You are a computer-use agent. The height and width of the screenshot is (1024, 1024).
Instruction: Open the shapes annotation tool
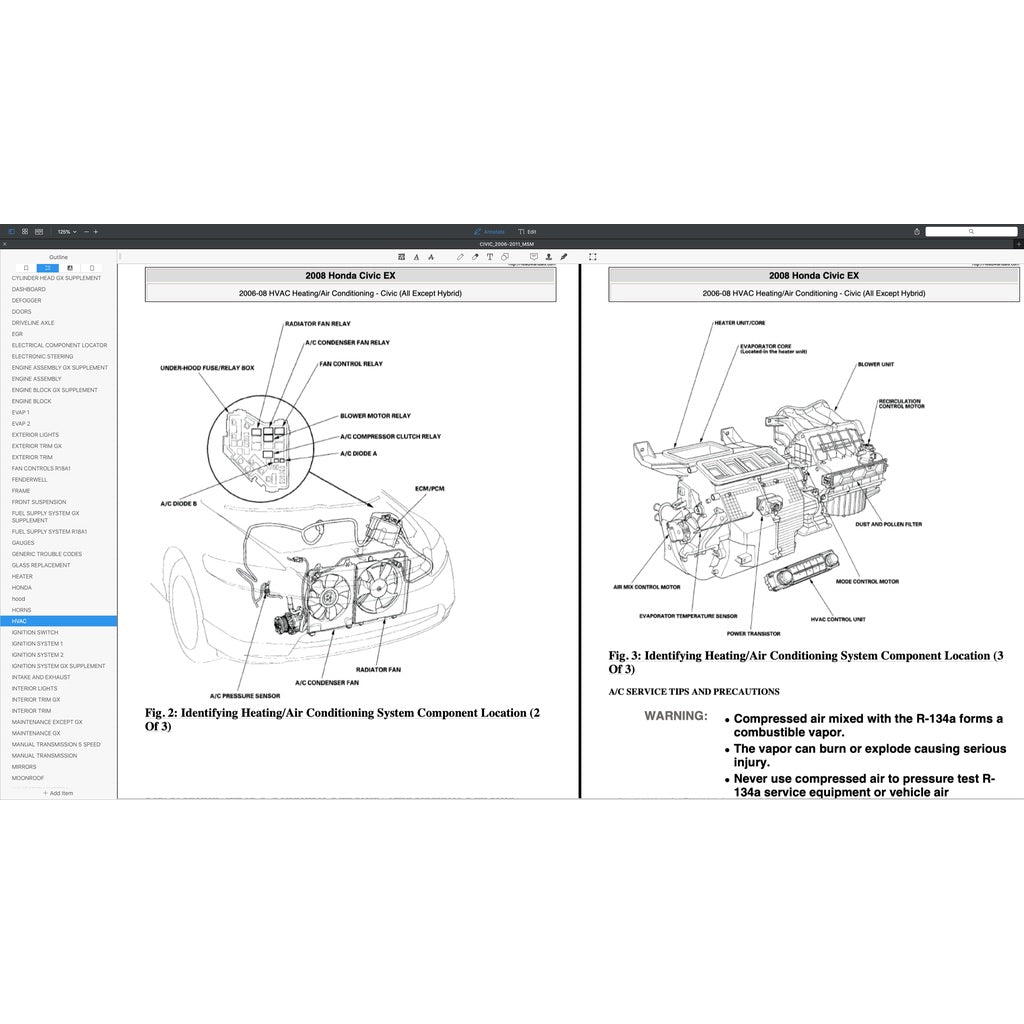(504, 257)
